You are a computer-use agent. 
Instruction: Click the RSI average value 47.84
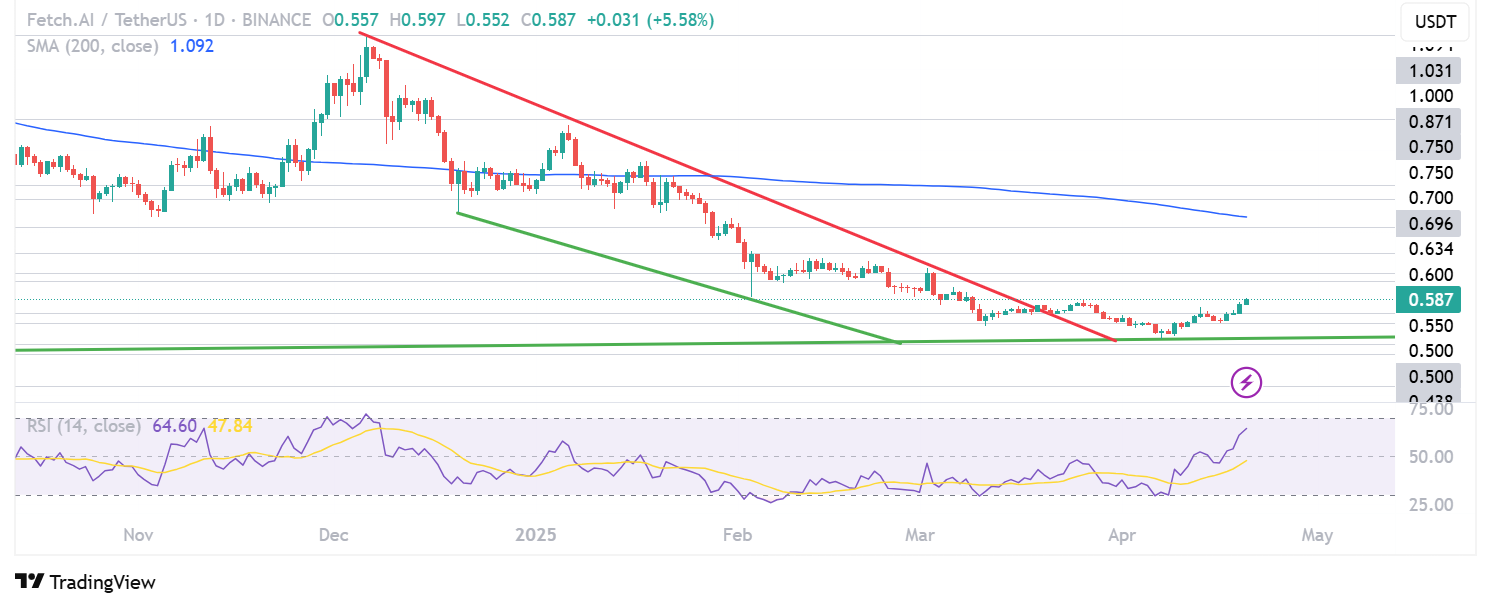point(229,426)
